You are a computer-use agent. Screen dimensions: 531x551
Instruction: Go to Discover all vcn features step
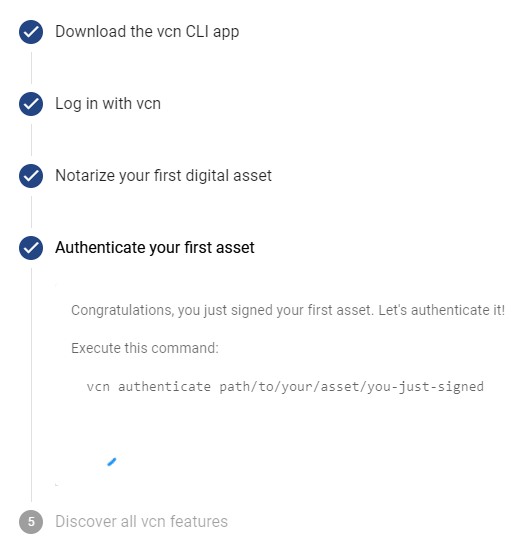[141, 521]
